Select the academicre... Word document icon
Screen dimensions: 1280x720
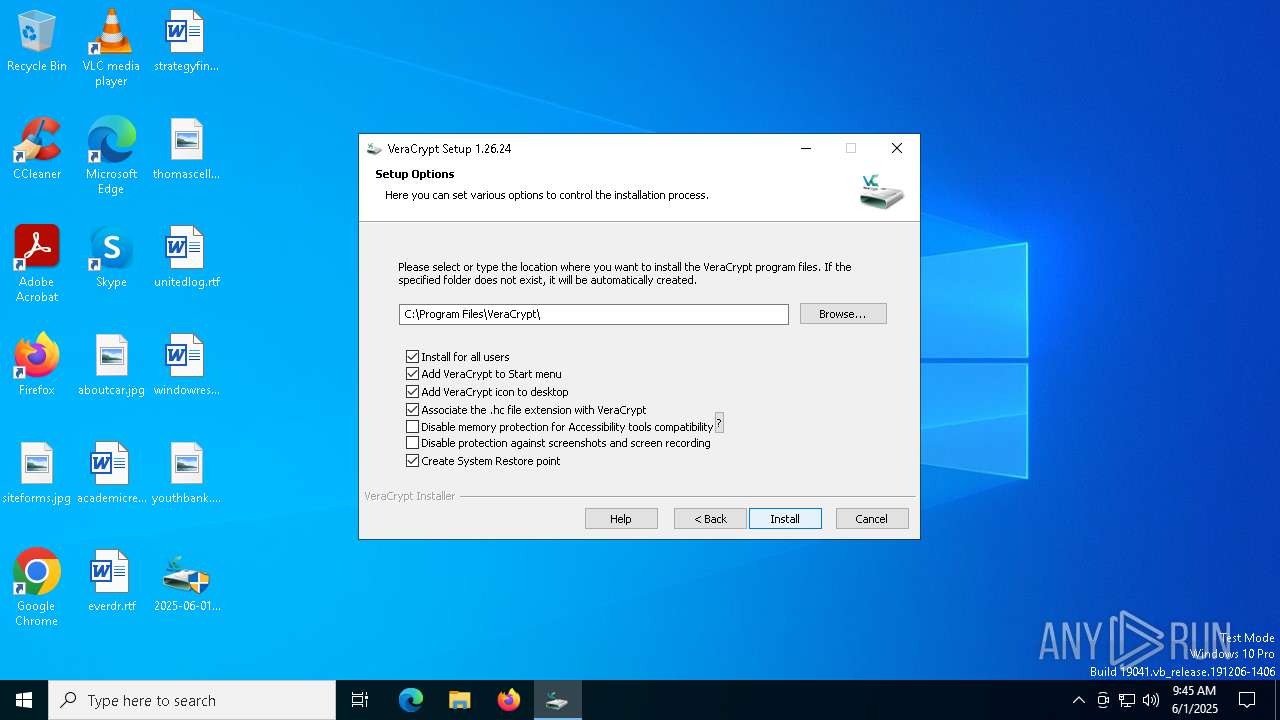[111, 473]
